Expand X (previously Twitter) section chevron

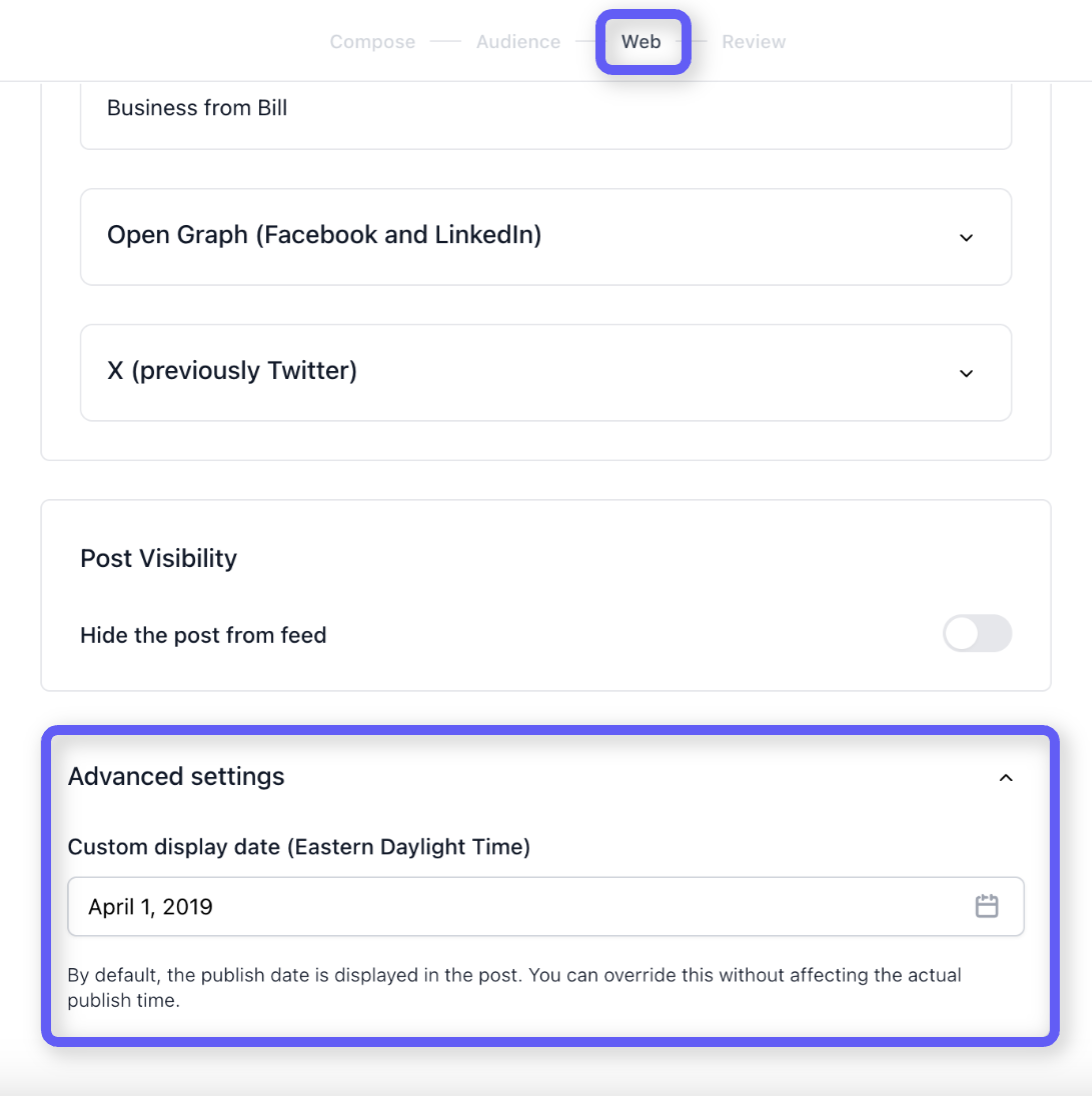pos(966,372)
